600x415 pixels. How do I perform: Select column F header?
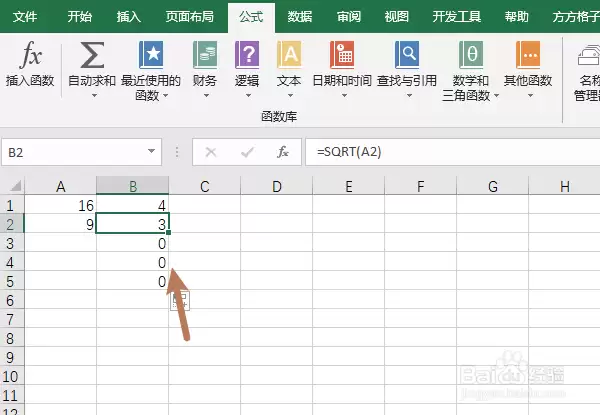(421, 186)
